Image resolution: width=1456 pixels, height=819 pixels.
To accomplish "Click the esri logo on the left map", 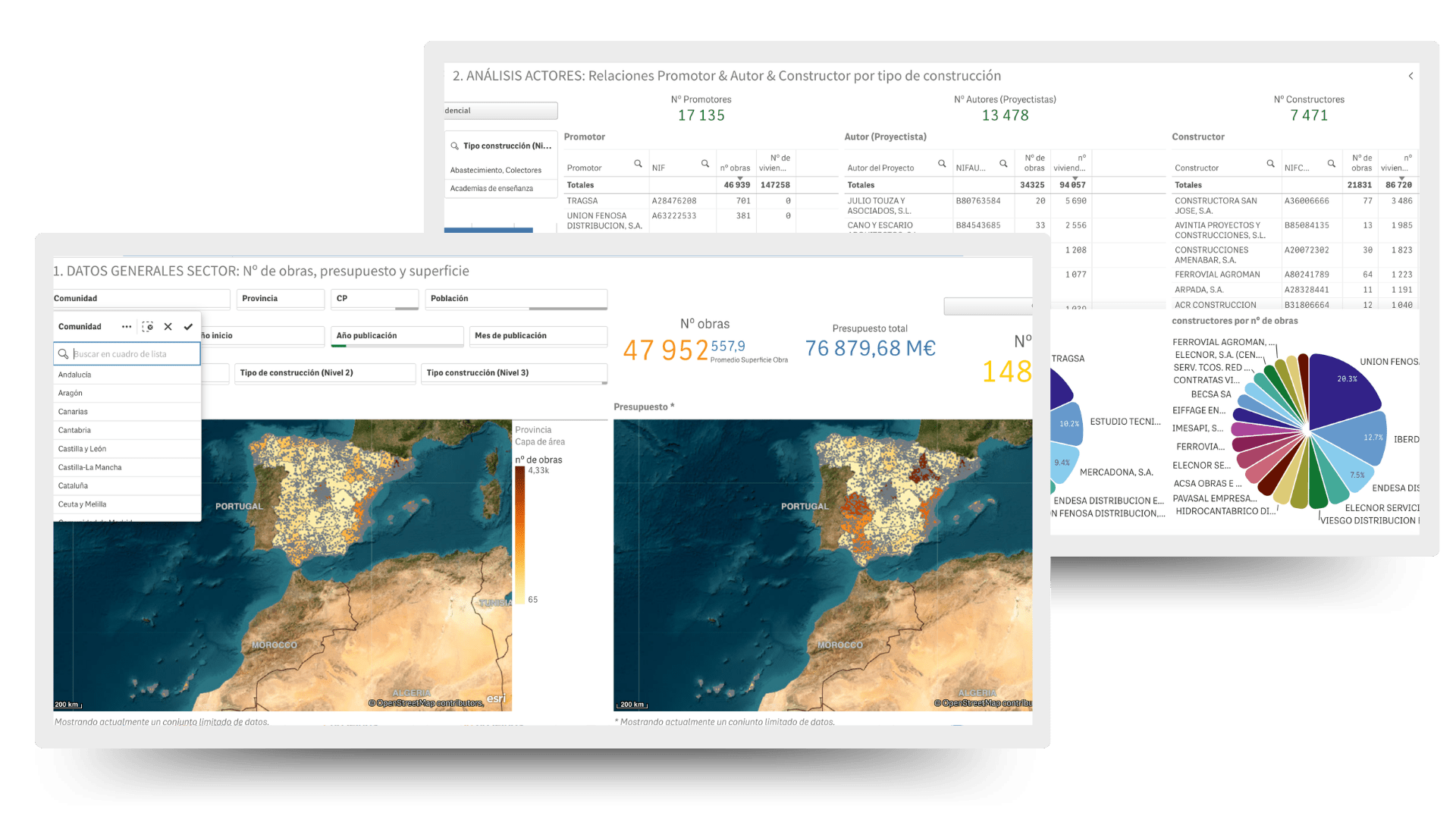I will (496, 699).
